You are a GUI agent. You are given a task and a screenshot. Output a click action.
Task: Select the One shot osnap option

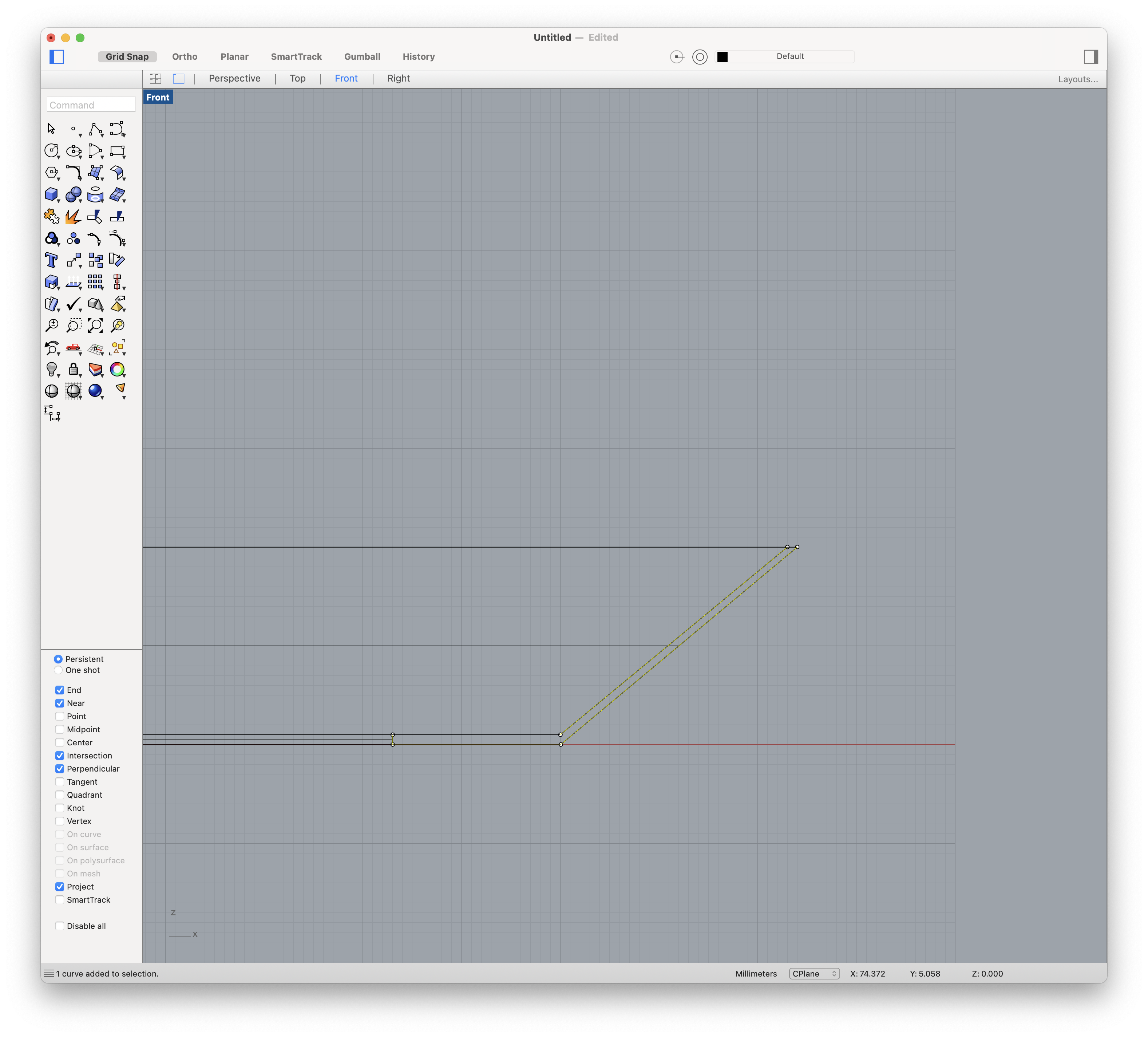tap(58, 670)
